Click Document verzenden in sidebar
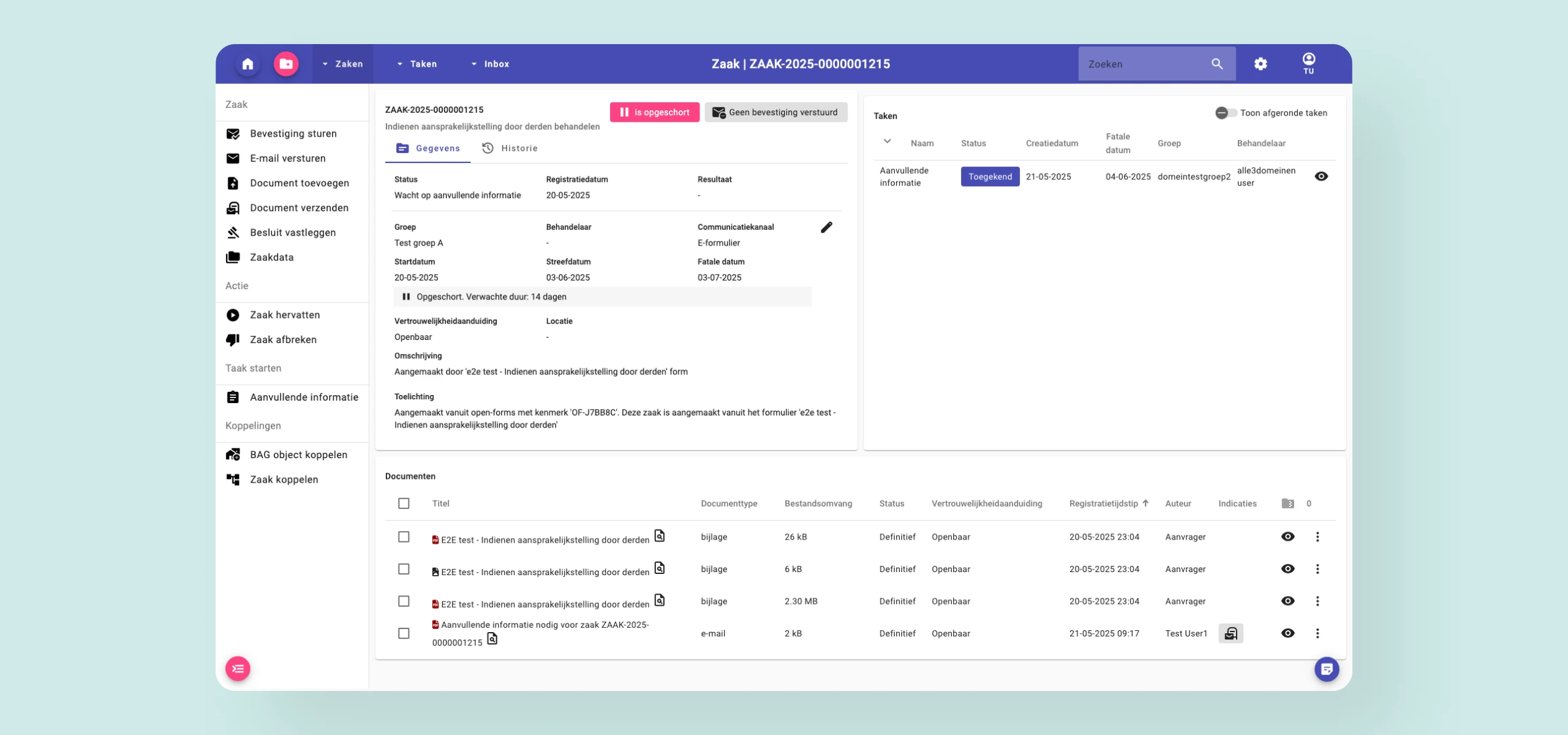The image size is (1568, 735). 292,208
